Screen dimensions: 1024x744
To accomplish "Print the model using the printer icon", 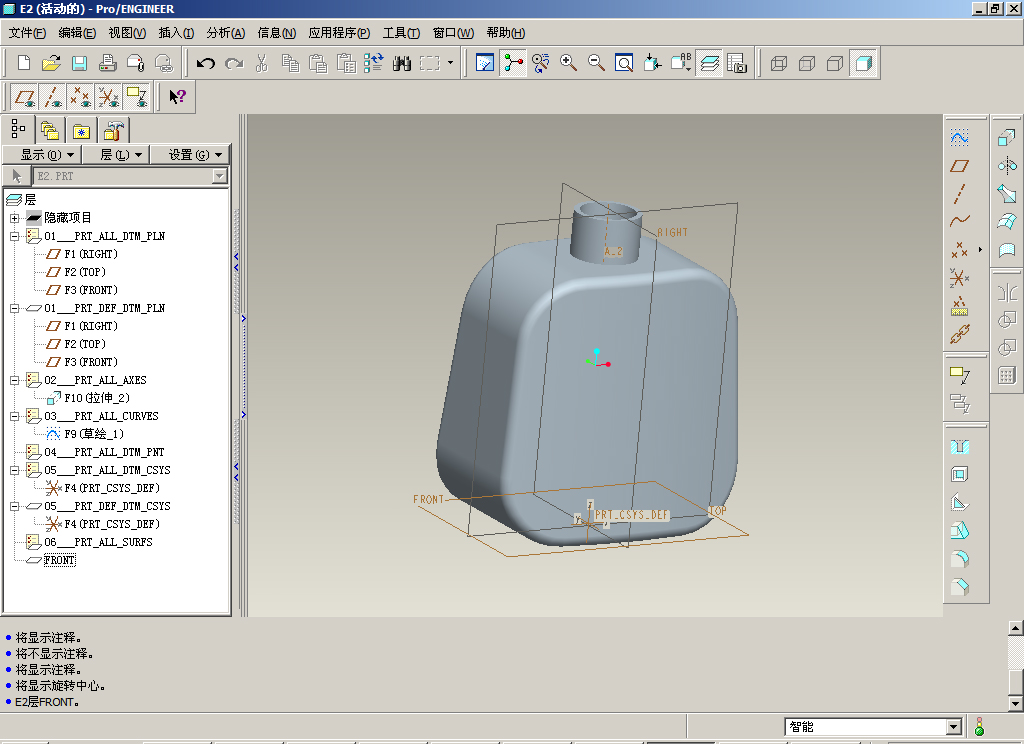I will pyautogui.click(x=107, y=63).
